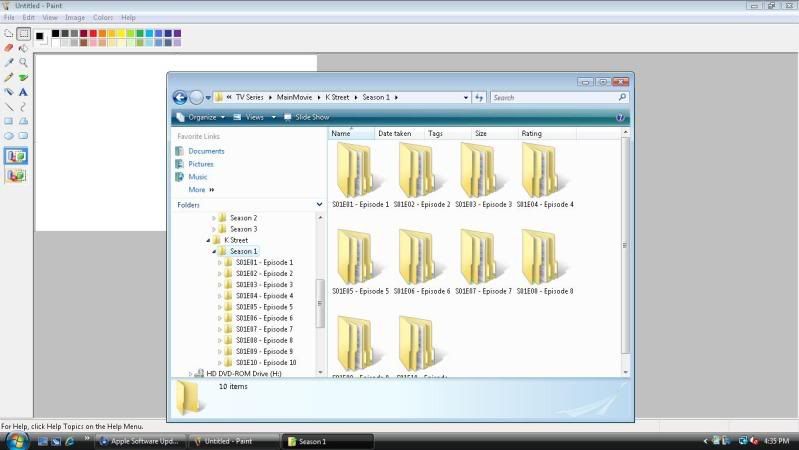Viewport: 799px width, 450px height.
Task: Activate the Pick Color eyedropper tool
Action: [x=9, y=63]
